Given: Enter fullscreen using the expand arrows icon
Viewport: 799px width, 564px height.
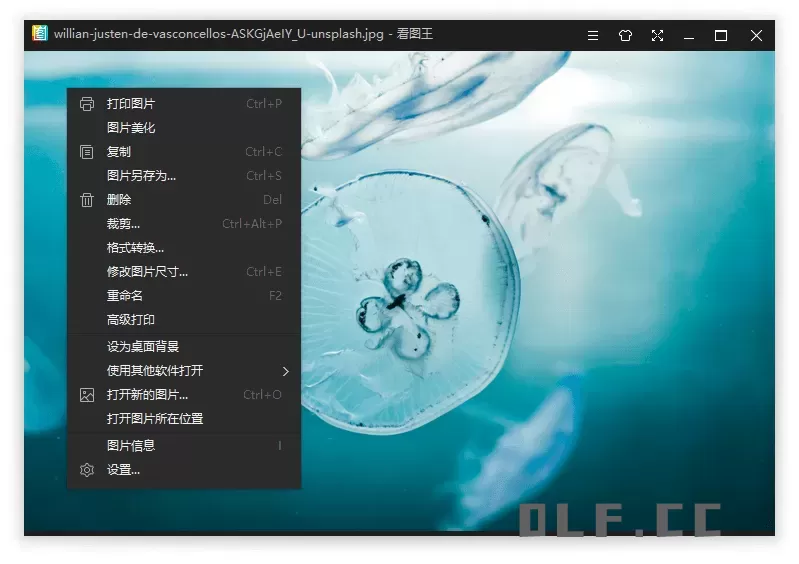Looking at the screenshot, I should (x=657, y=35).
